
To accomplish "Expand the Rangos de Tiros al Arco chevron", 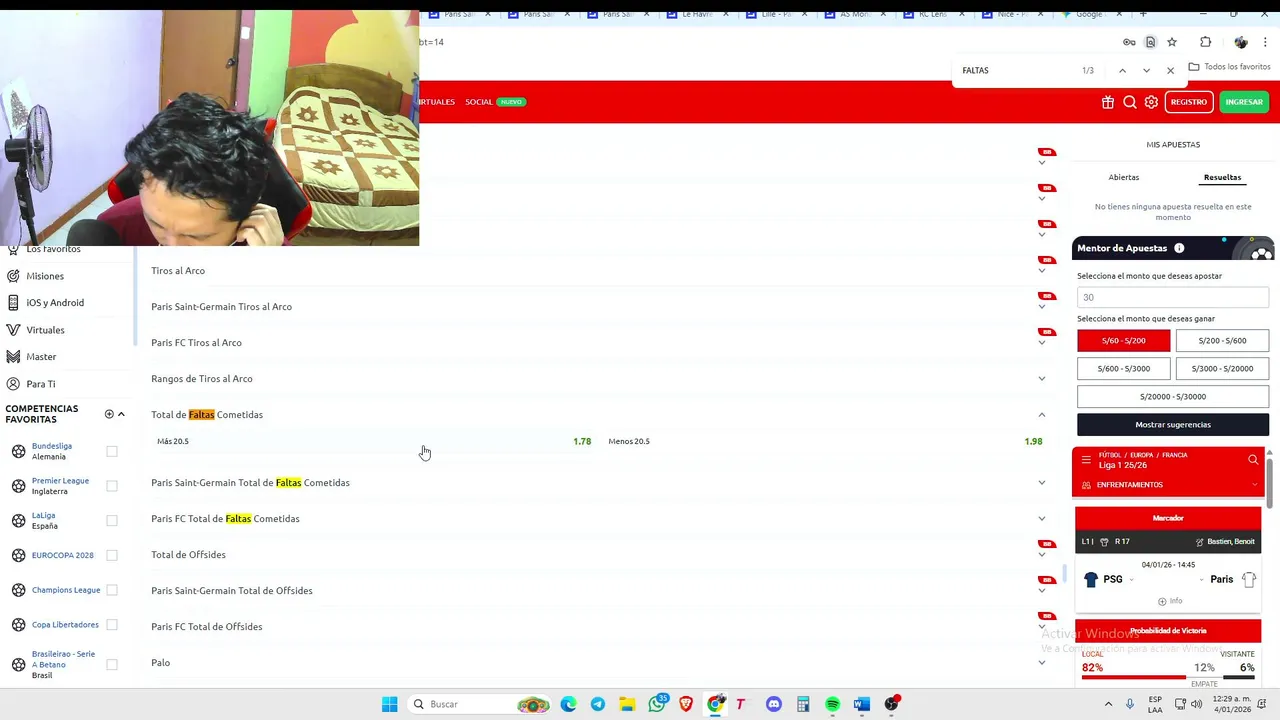I will pyautogui.click(x=1042, y=379).
